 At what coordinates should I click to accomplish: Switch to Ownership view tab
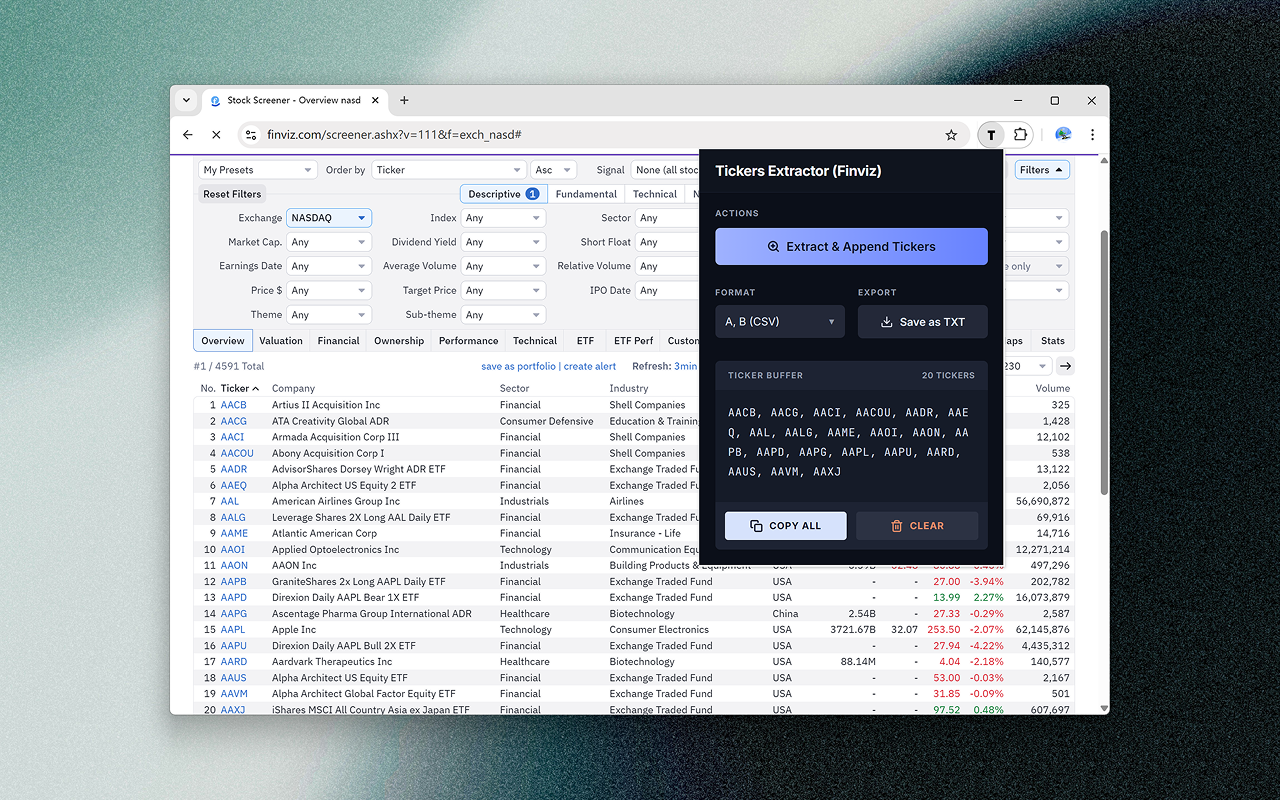coord(399,341)
